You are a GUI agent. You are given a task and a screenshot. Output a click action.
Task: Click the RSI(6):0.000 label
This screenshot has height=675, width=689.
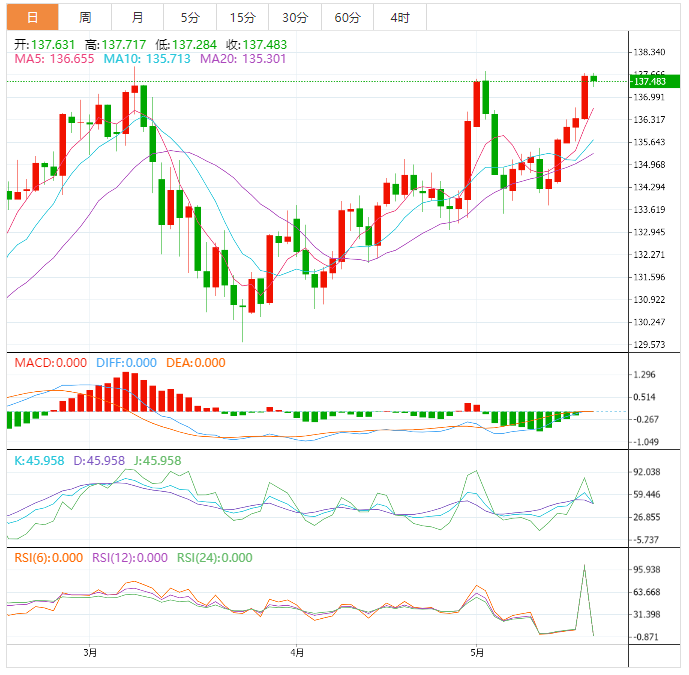[x=48, y=558]
